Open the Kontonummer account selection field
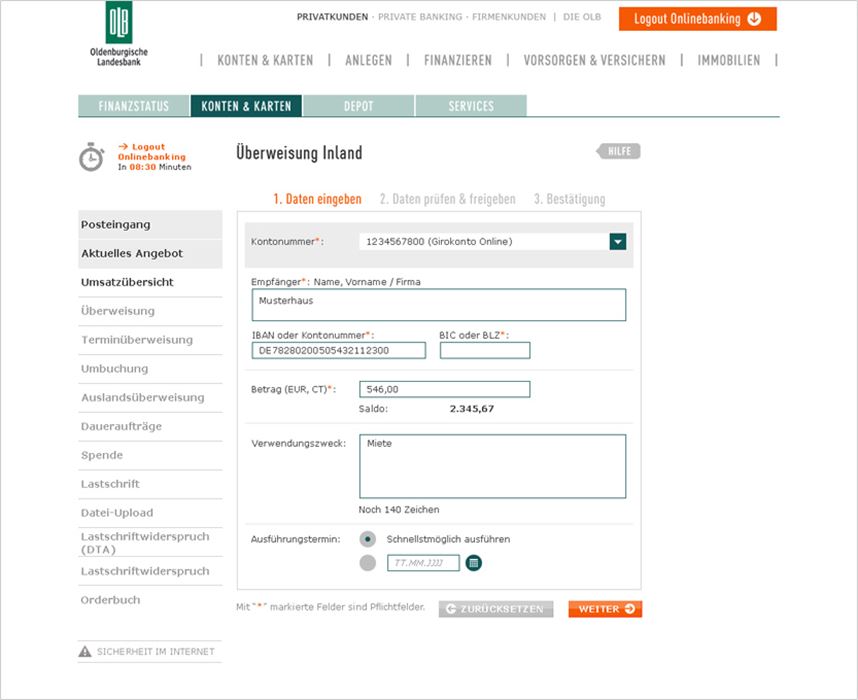858x700 pixels. 492,241
